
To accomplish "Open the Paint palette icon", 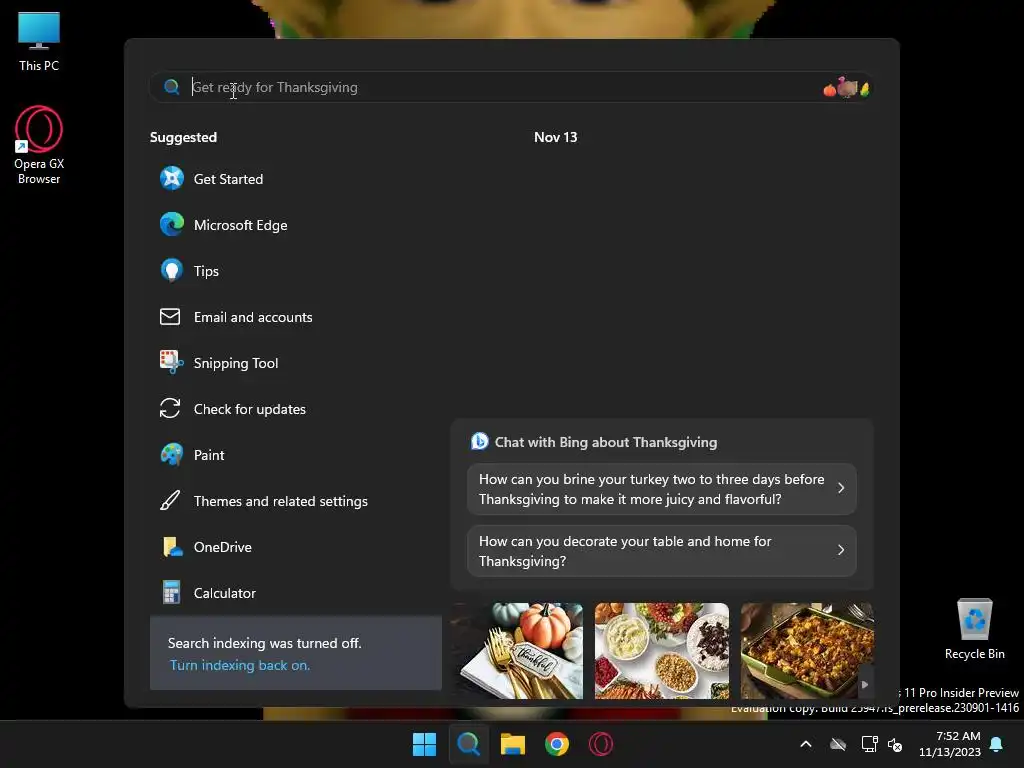I will point(172,455).
